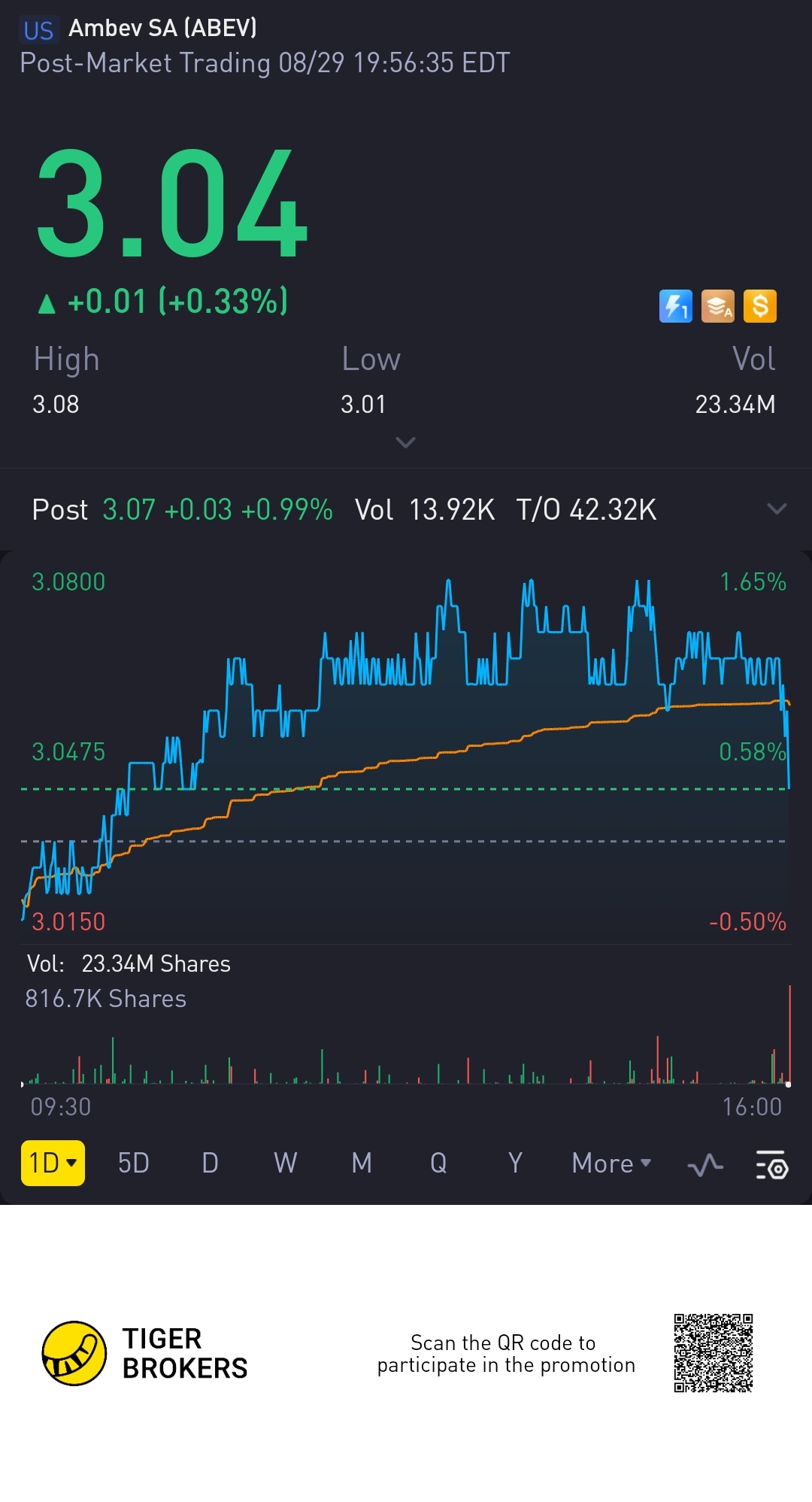Open chart display settings icon

point(771,1164)
